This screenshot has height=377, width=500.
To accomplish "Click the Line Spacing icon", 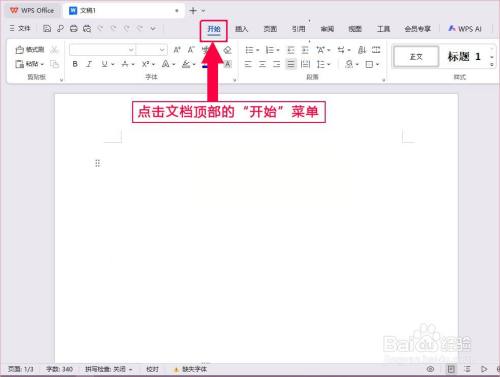I will coord(321,64).
